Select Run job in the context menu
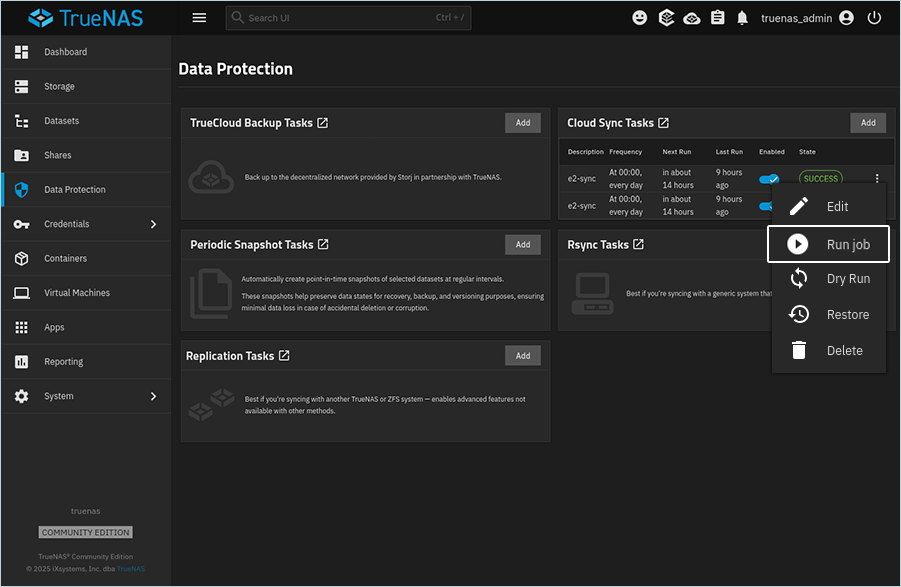Image resolution: width=901 pixels, height=587 pixels. tap(829, 244)
